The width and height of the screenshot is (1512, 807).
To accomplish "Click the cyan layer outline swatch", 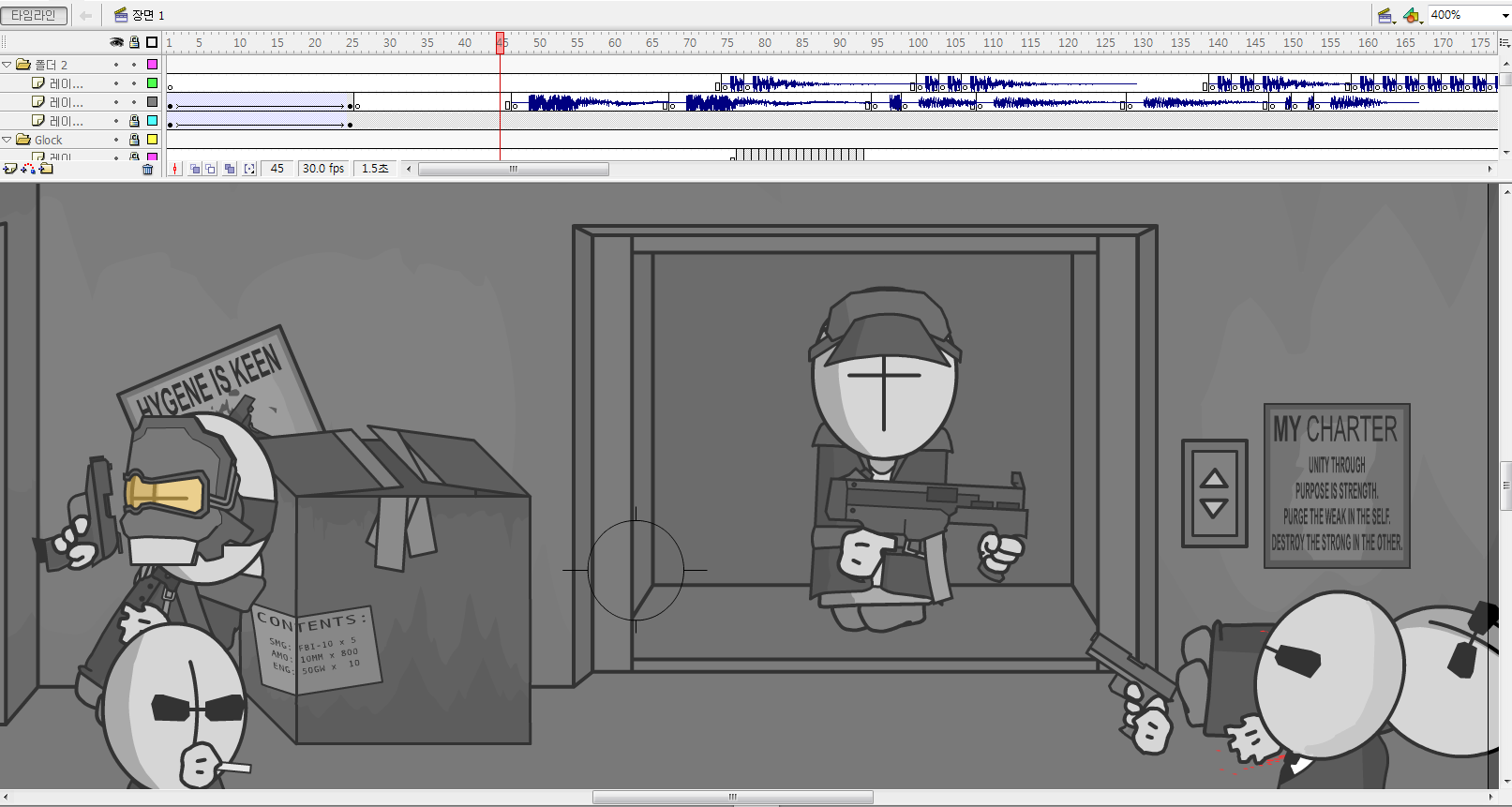I will (x=152, y=121).
